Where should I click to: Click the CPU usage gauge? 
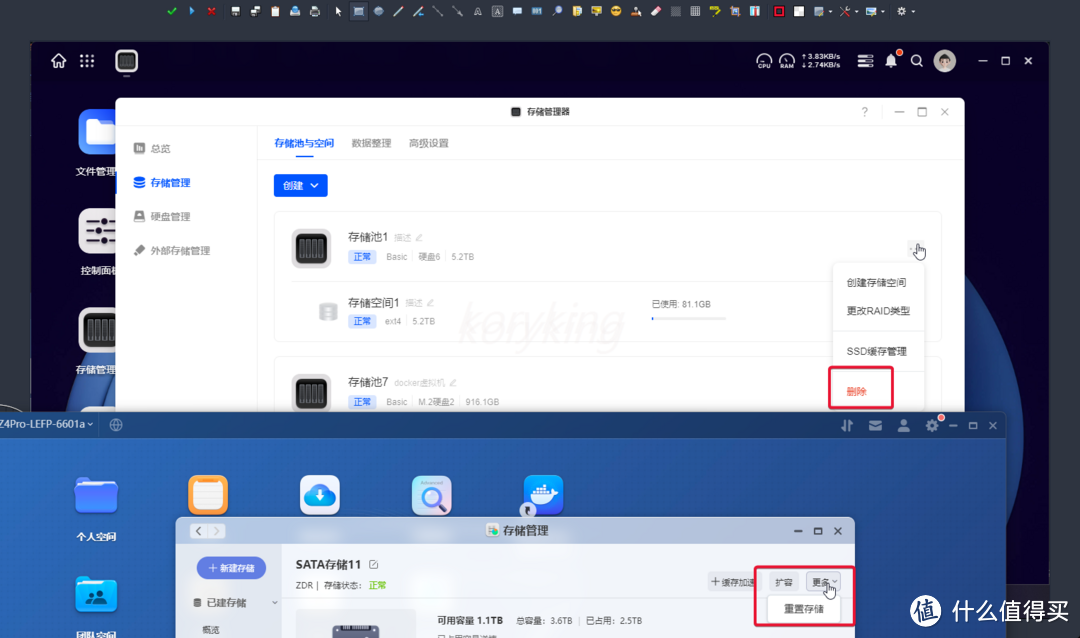(763, 61)
